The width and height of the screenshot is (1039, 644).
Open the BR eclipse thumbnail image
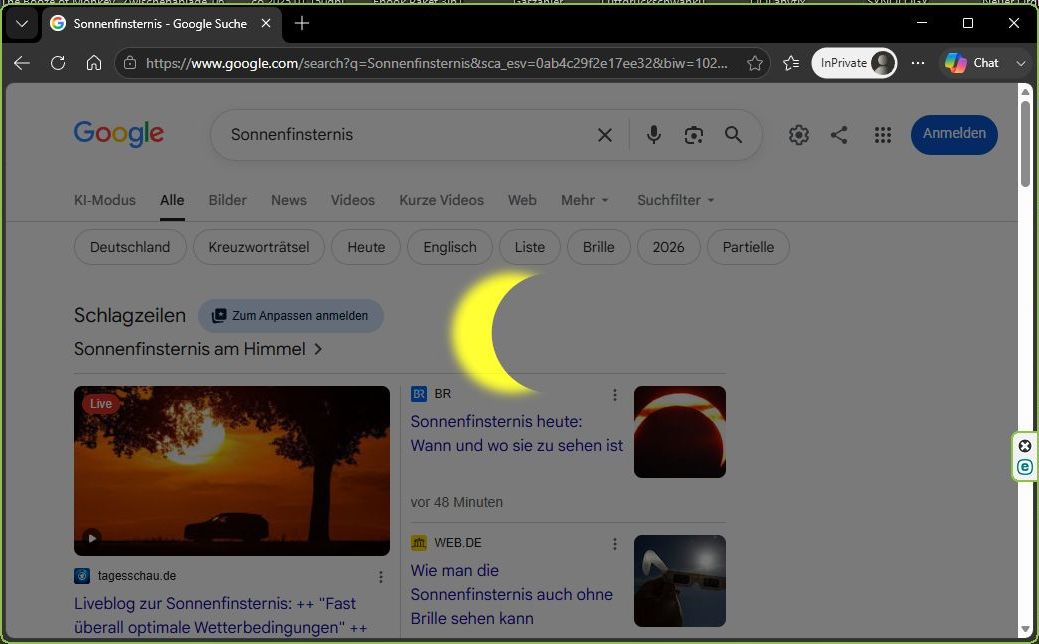680,432
